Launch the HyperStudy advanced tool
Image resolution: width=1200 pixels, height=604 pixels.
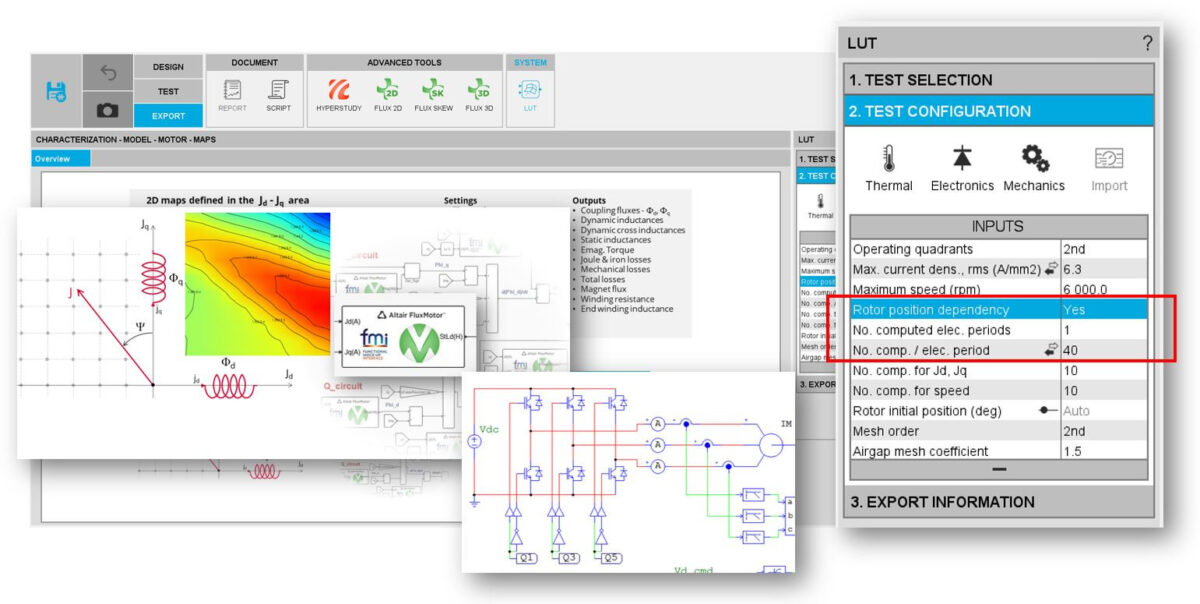(x=339, y=94)
